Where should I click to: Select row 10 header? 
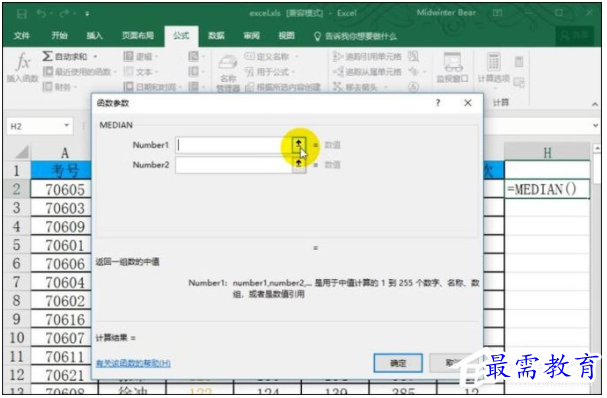[16, 338]
